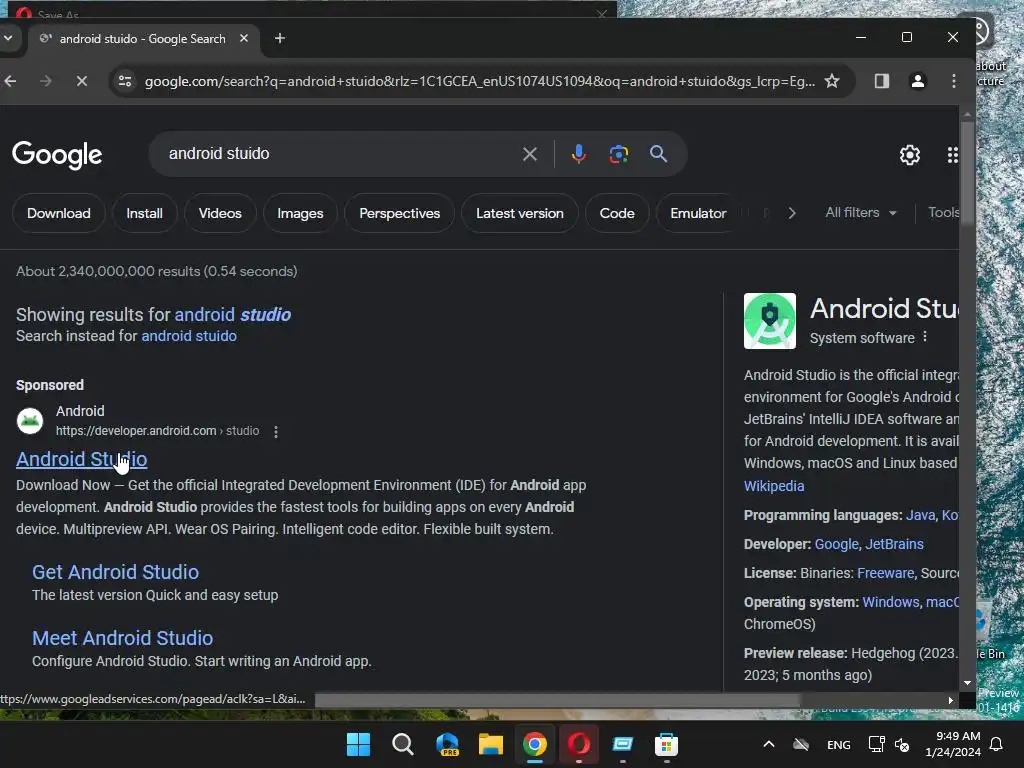Viewport: 1024px width, 768px height.
Task: Start voice search with microphone
Action: pyautogui.click(x=579, y=154)
